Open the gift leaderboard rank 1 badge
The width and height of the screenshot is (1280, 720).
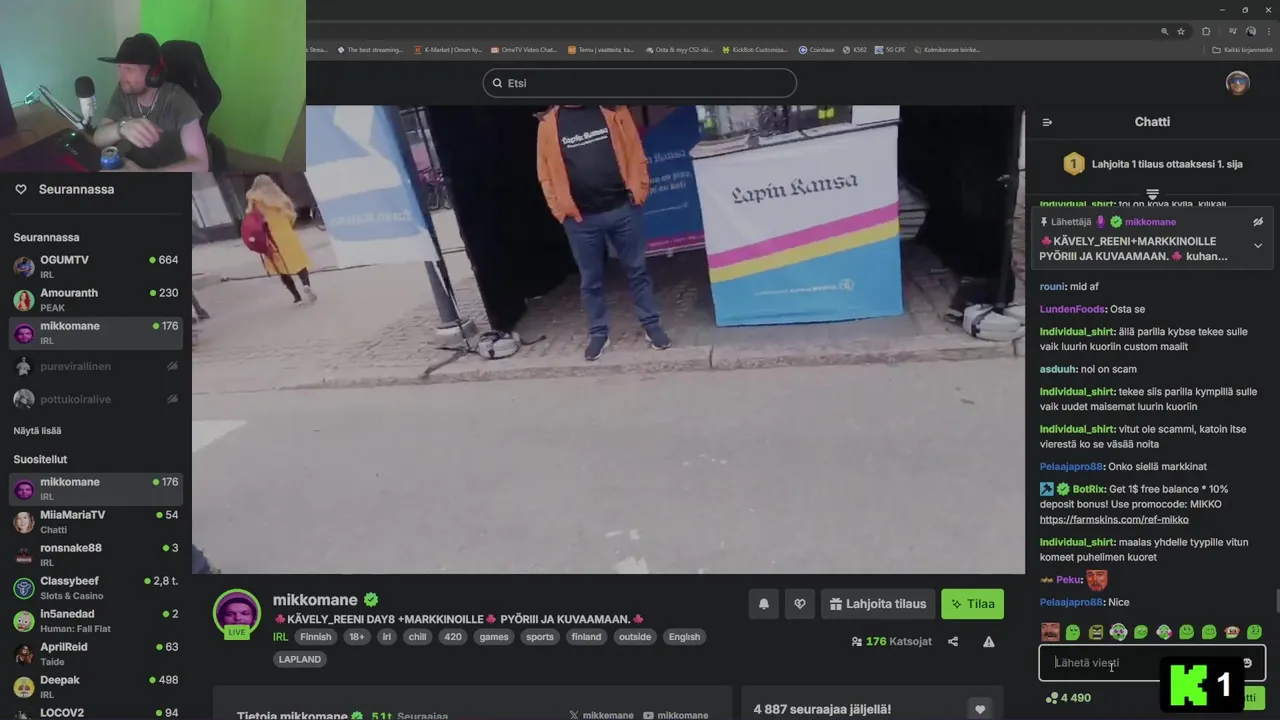coord(1074,163)
